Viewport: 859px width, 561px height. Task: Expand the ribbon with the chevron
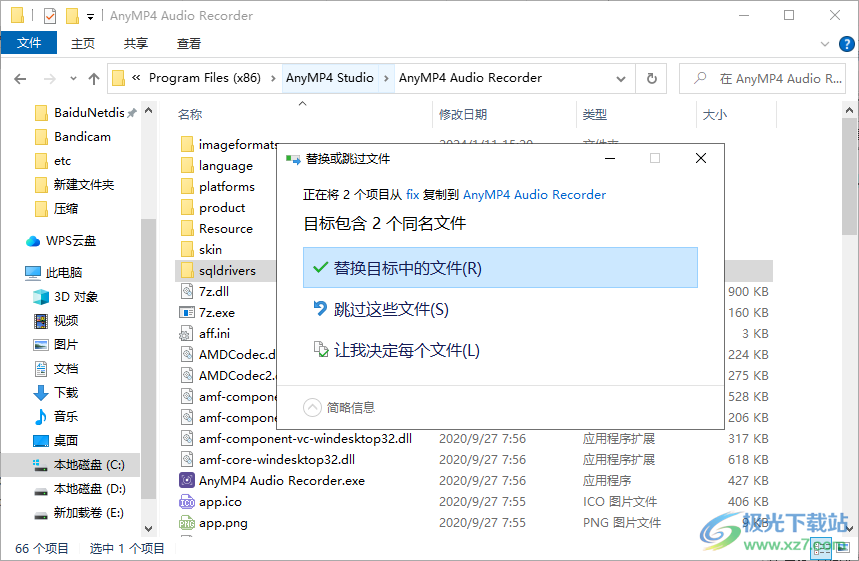[x=825, y=44]
